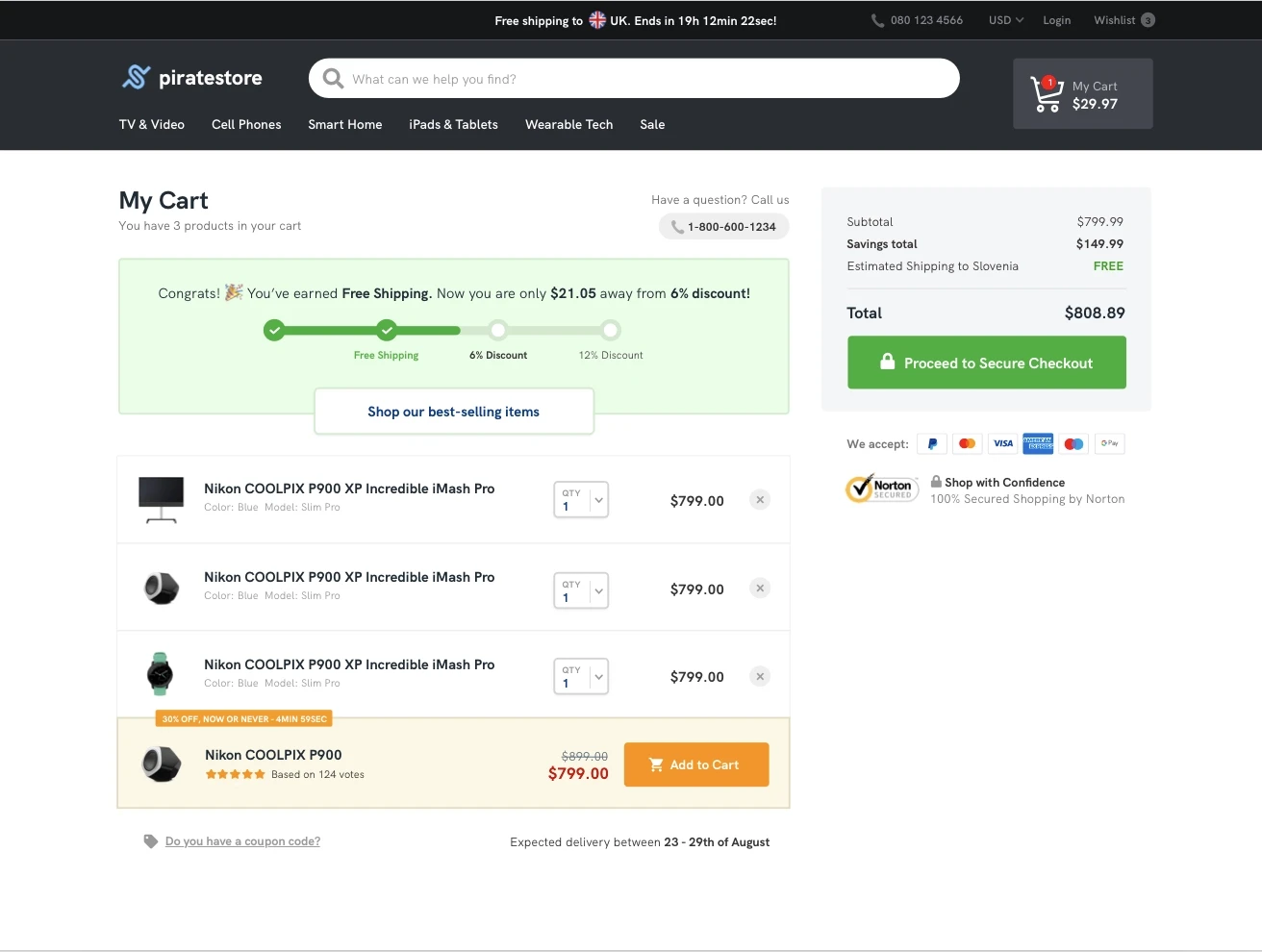This screenshot has width=1262, height=952.
Task: Click Shop our best-selling items
Action: 454,412
